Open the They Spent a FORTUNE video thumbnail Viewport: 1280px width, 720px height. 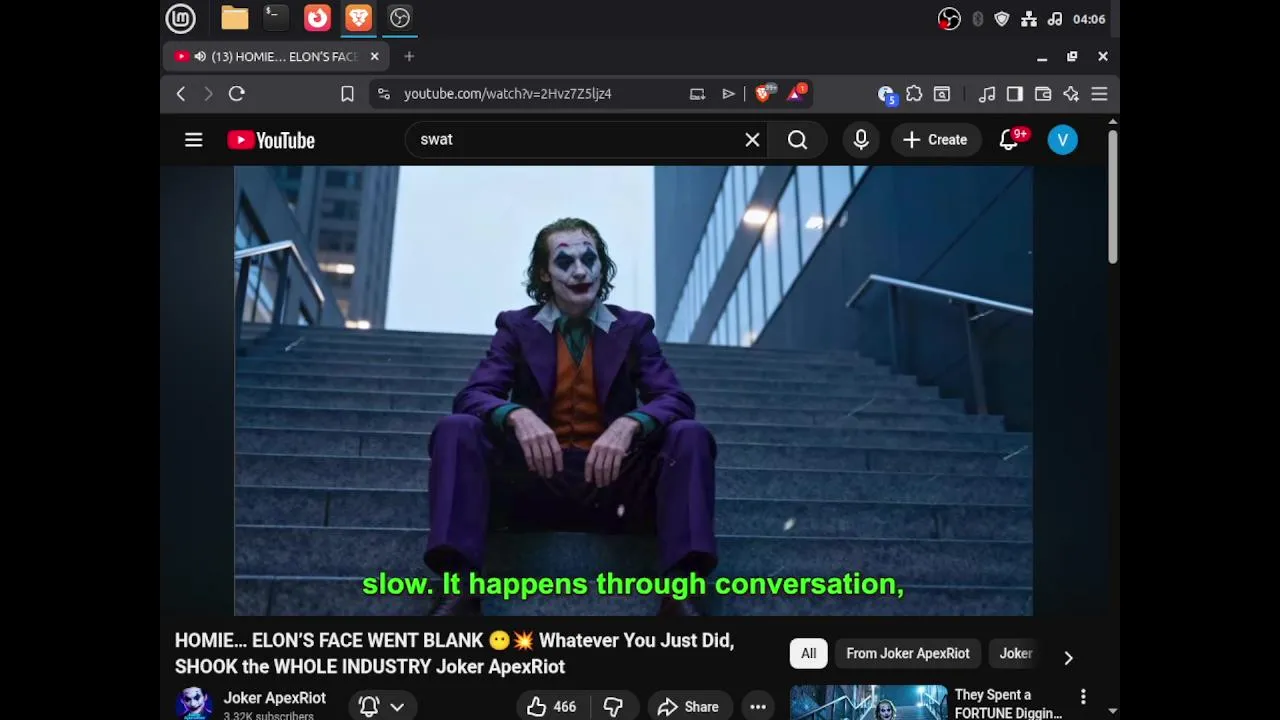click(869, 702)
